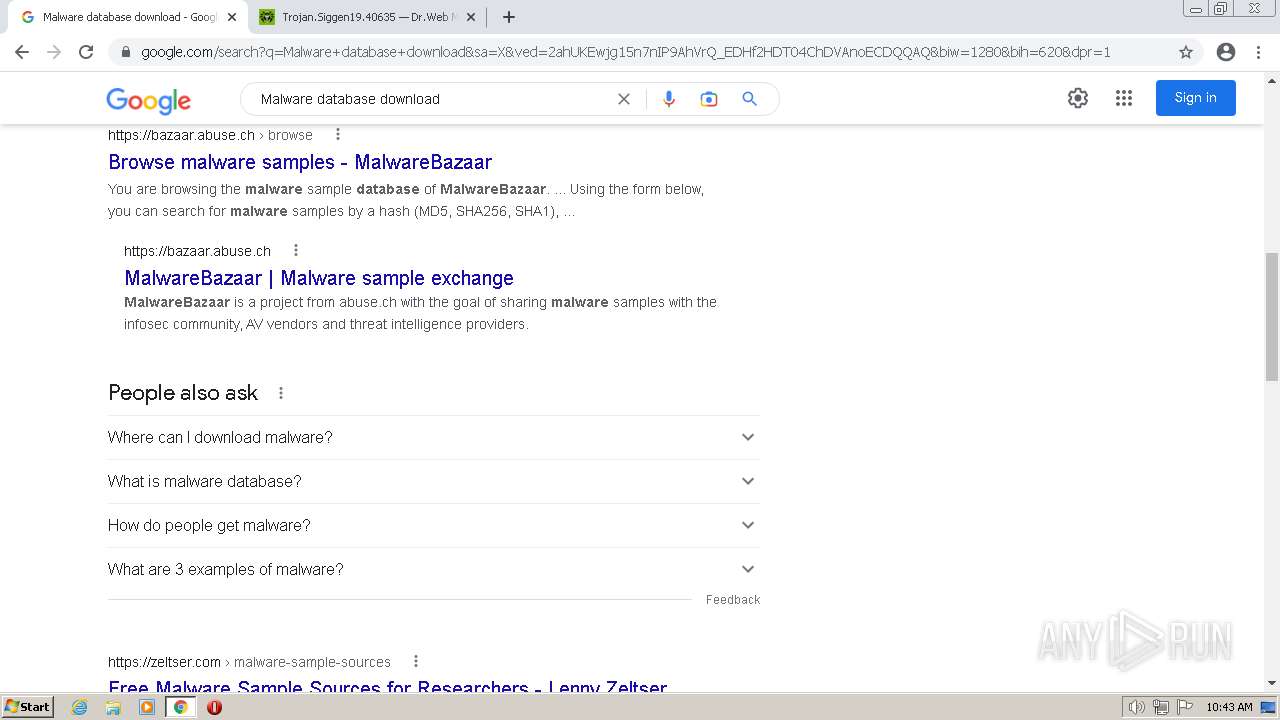1280x720 pixels.
Task: Click the 'Malware database download' search box text
Action: point(350,99)
